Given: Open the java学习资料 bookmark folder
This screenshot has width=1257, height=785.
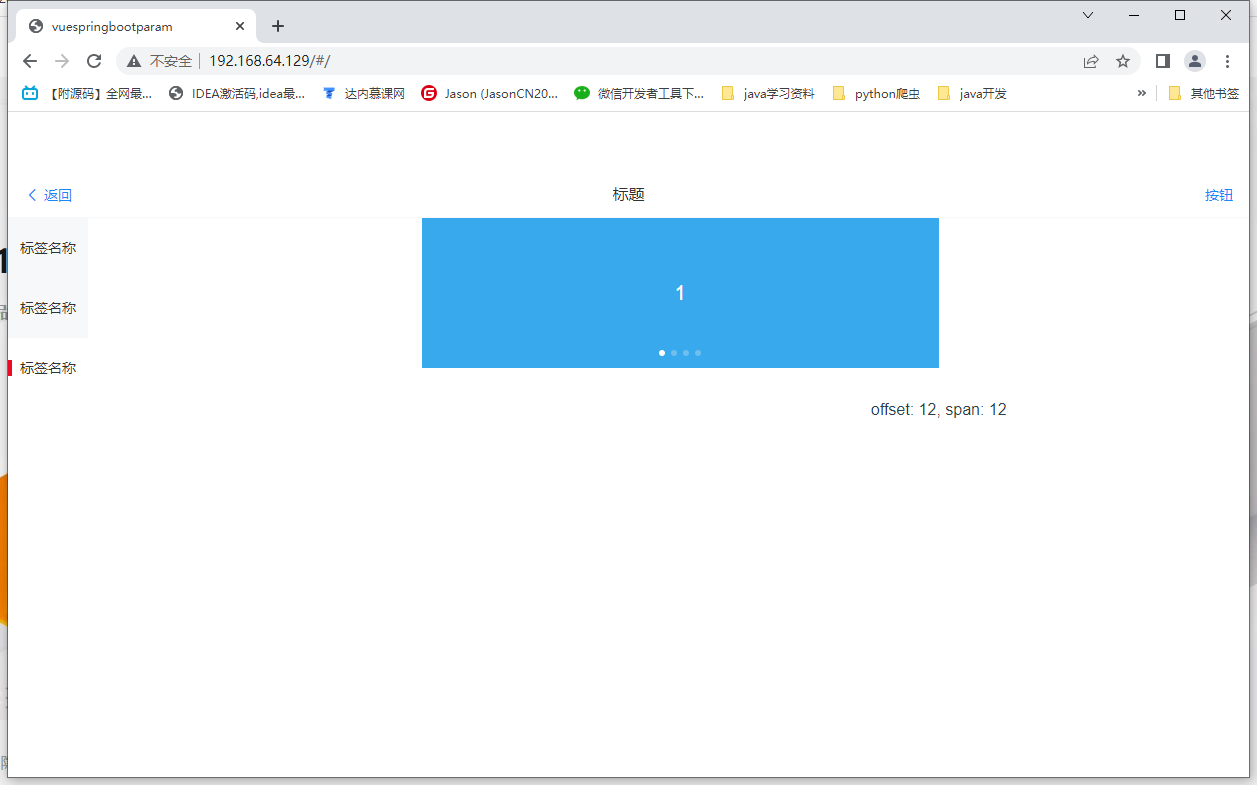Looking at the screenshot, I should click(768, 93).
